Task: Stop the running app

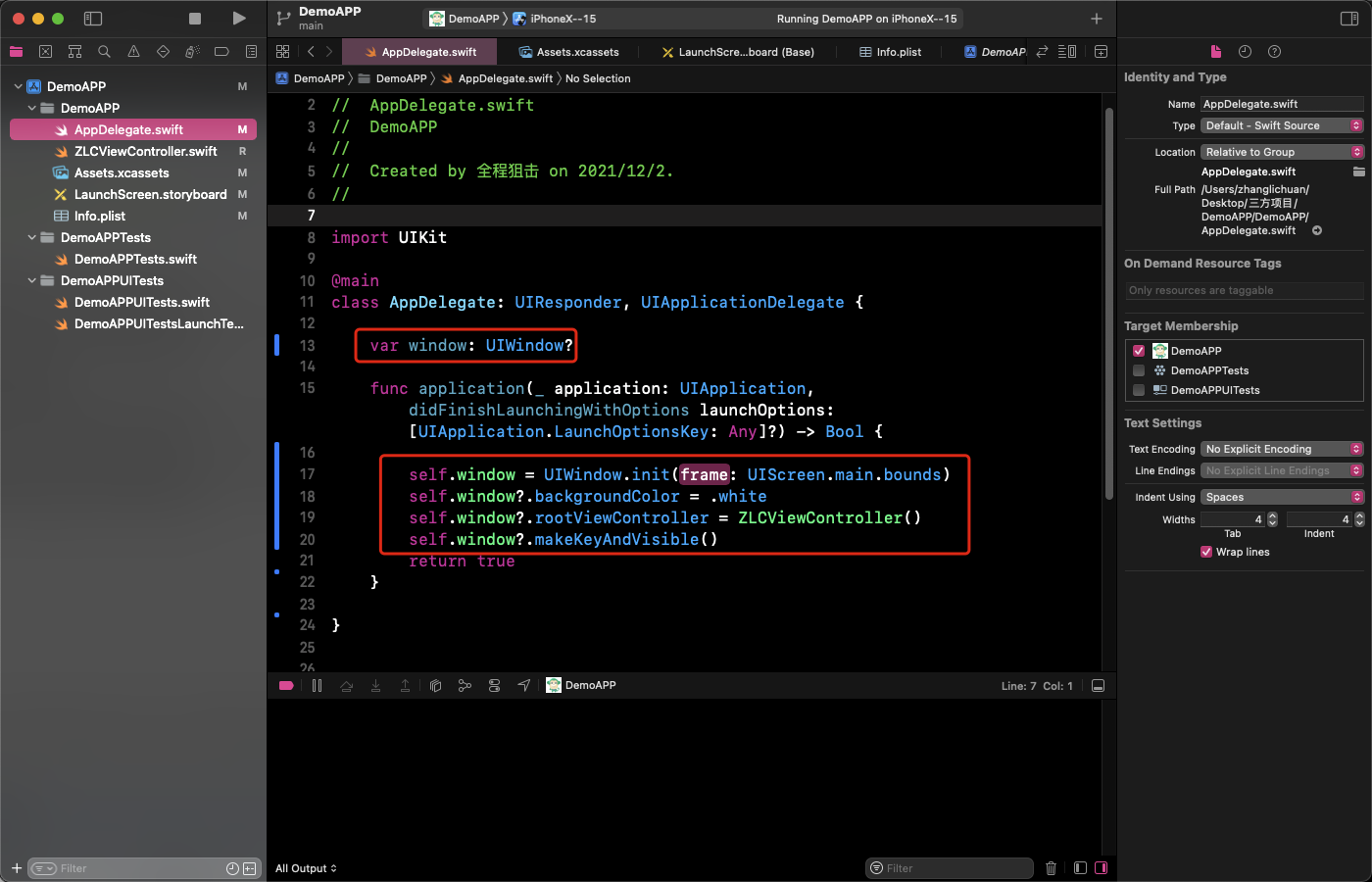Action: tap(195, 19)
